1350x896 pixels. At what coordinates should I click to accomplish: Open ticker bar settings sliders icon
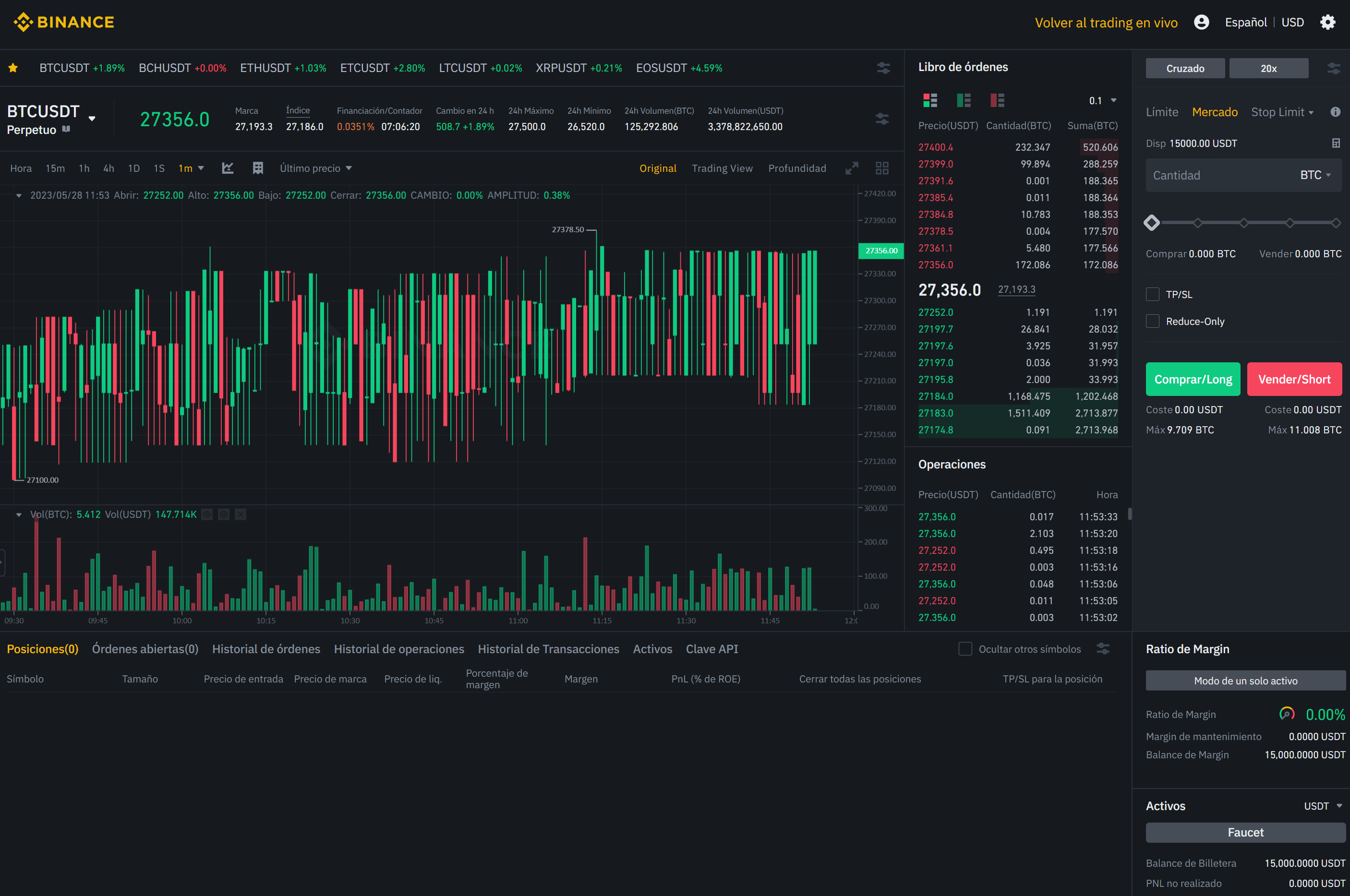(x=883, y=68)
